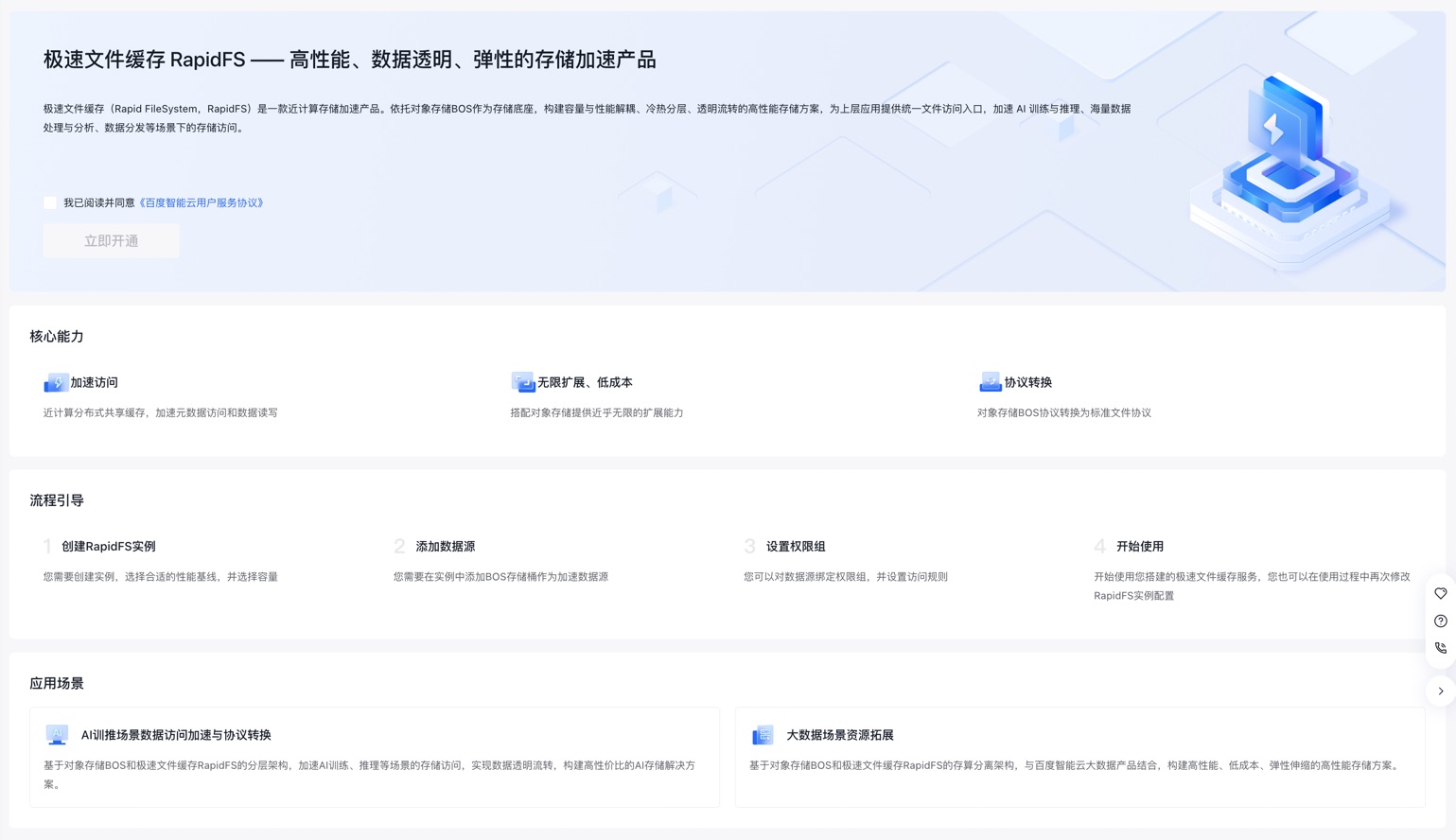Select the 添加数据源 step heading
The height and width of the screenshot is (840, 1456).
tap(446, 547)
